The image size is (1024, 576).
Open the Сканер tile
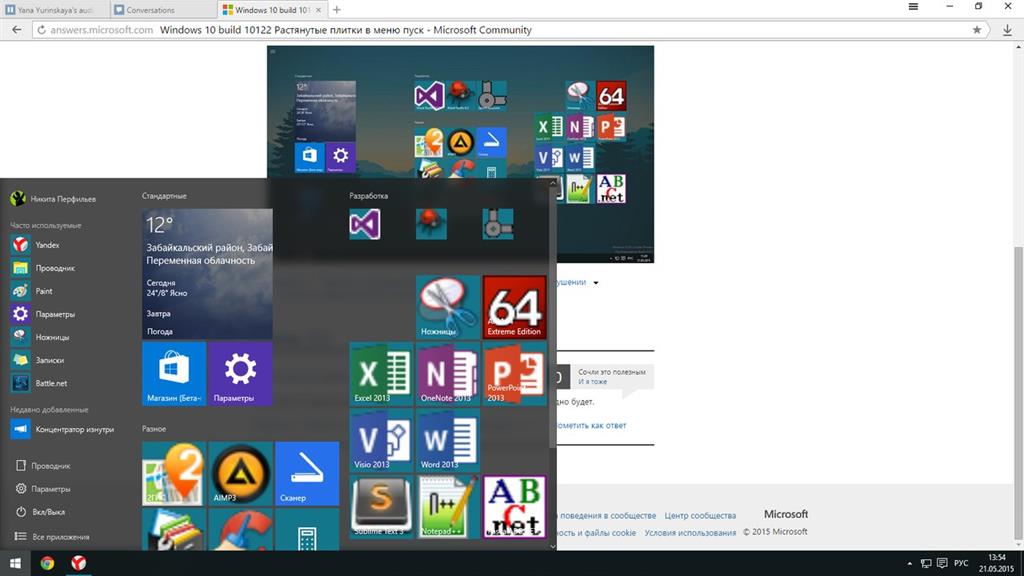(x=307, y=473)
